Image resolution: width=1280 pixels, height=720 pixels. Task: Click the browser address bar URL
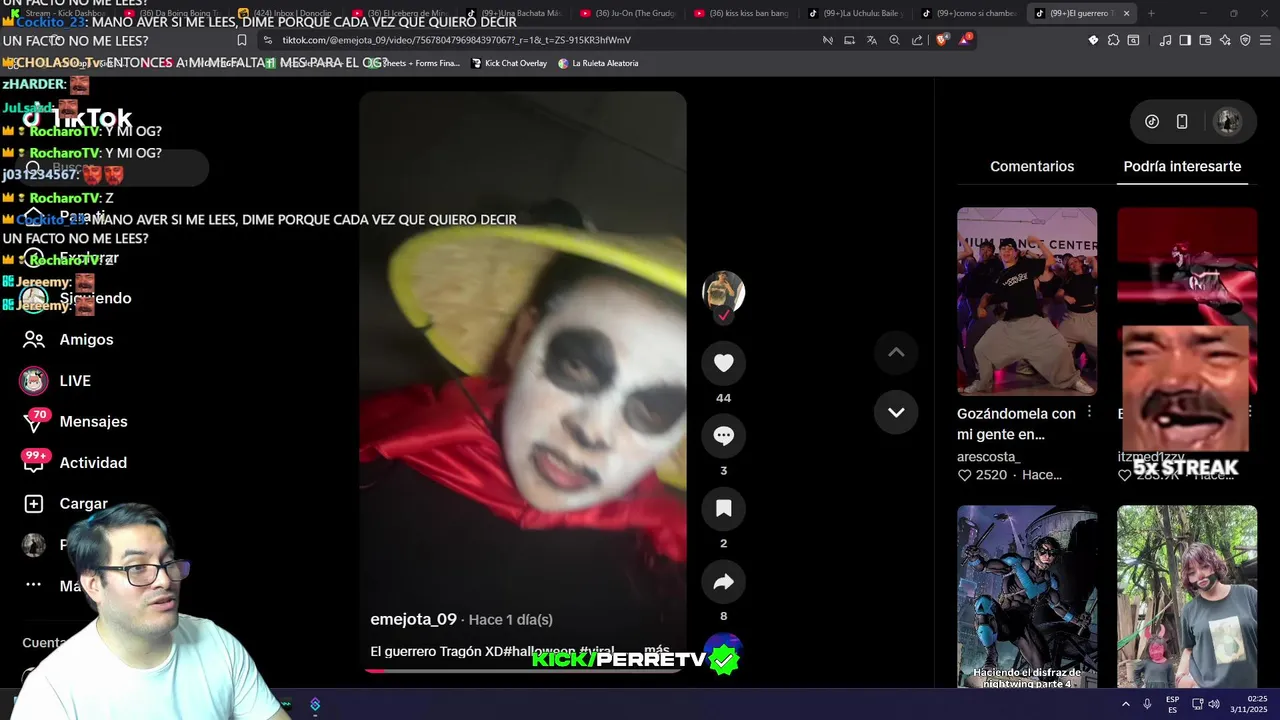[456, 40]
